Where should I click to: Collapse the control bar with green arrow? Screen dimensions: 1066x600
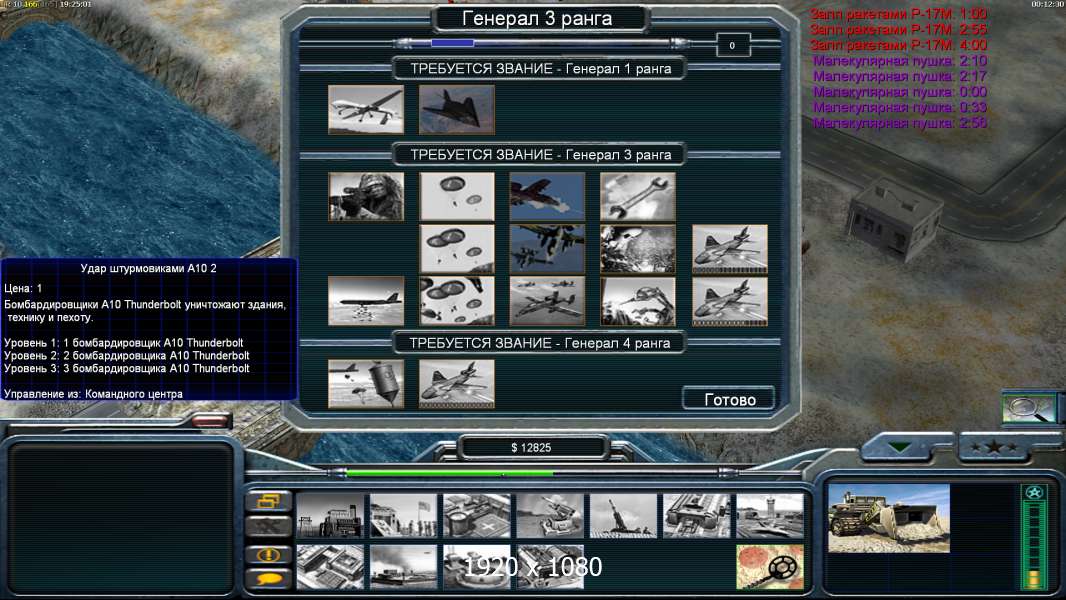click(x=901, y=447)
